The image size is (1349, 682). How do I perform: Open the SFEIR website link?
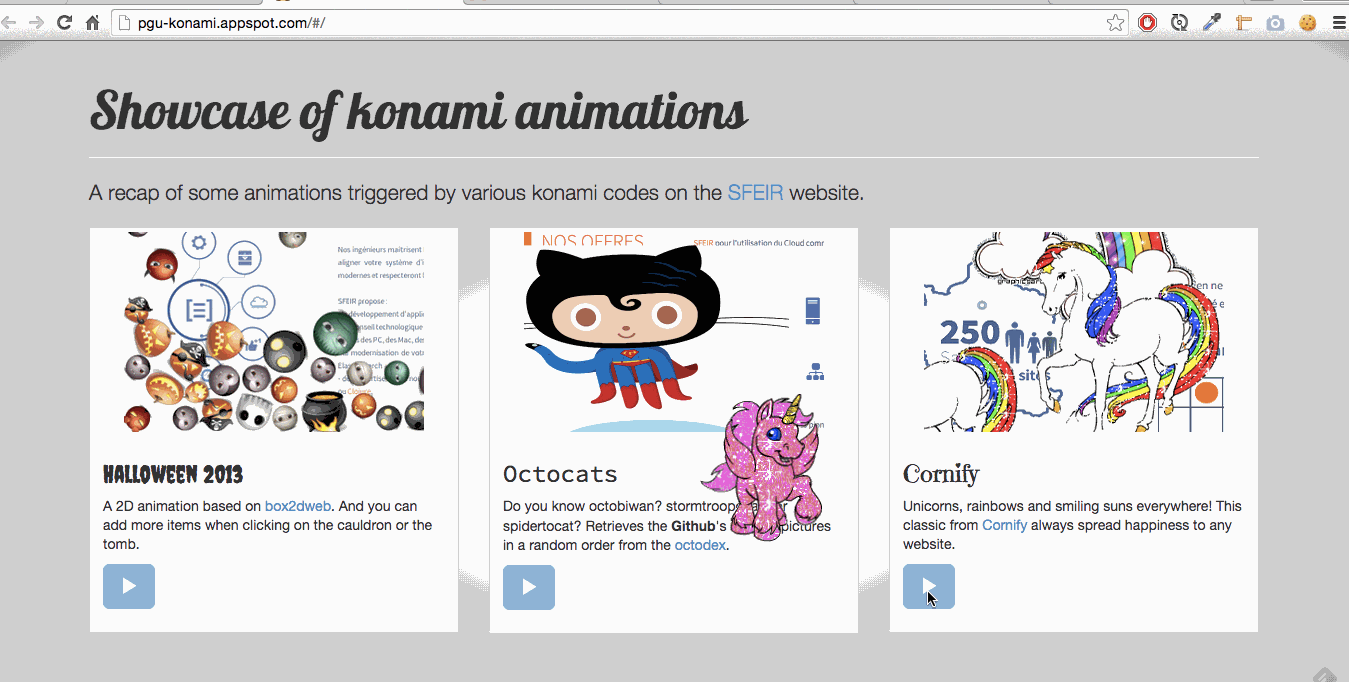[x=755, y=192]
